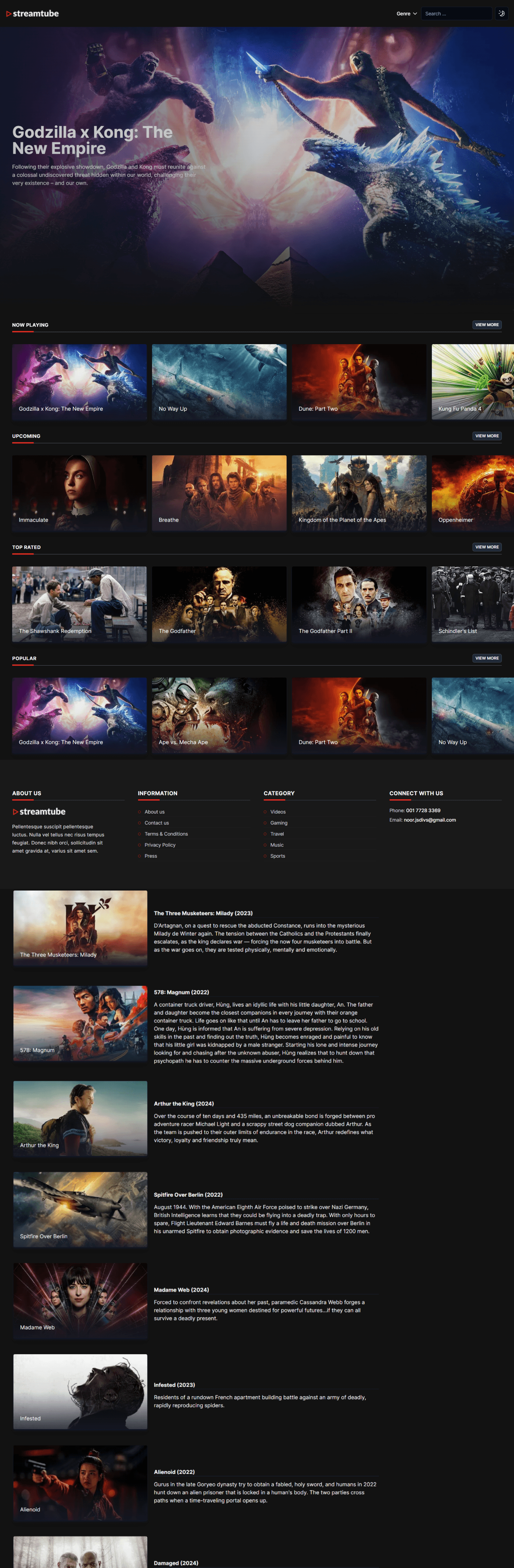Open the Kung Fu Panda 4 card
Viewport: 514px width, 1568px height.
pos(473,382)
